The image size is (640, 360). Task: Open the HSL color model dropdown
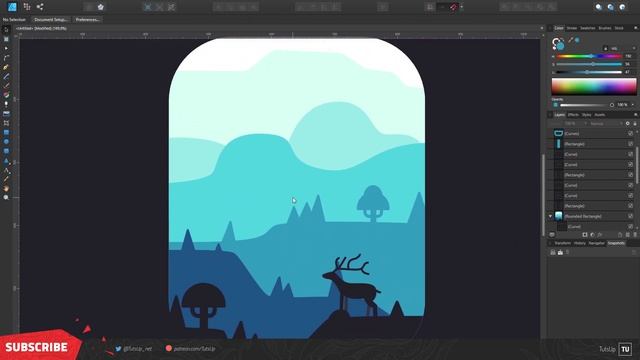click(623, 48)
